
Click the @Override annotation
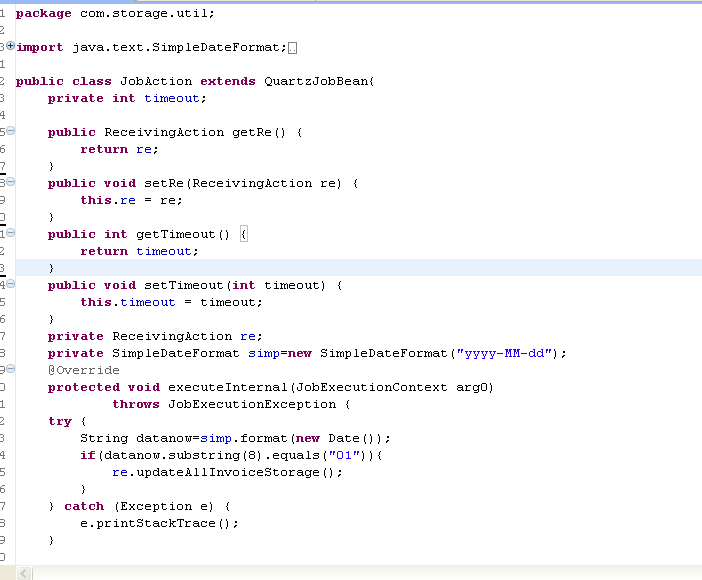click(84, 370)
